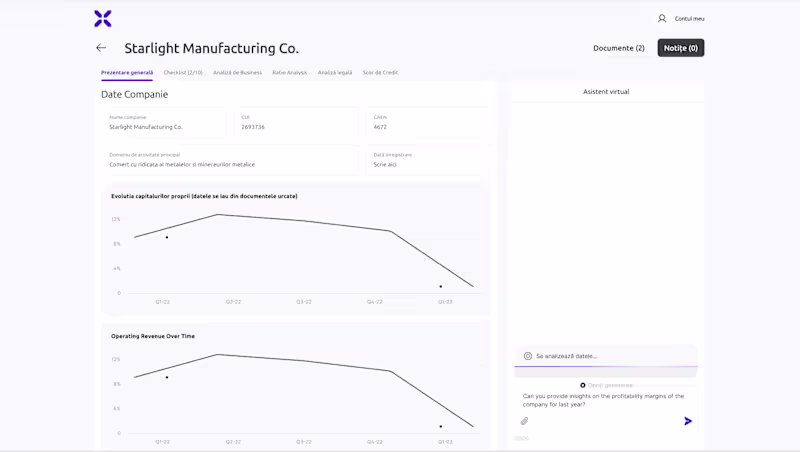800x452 pixels.
Task: Open the Analiză de Business tab
Action: (237, 73)
